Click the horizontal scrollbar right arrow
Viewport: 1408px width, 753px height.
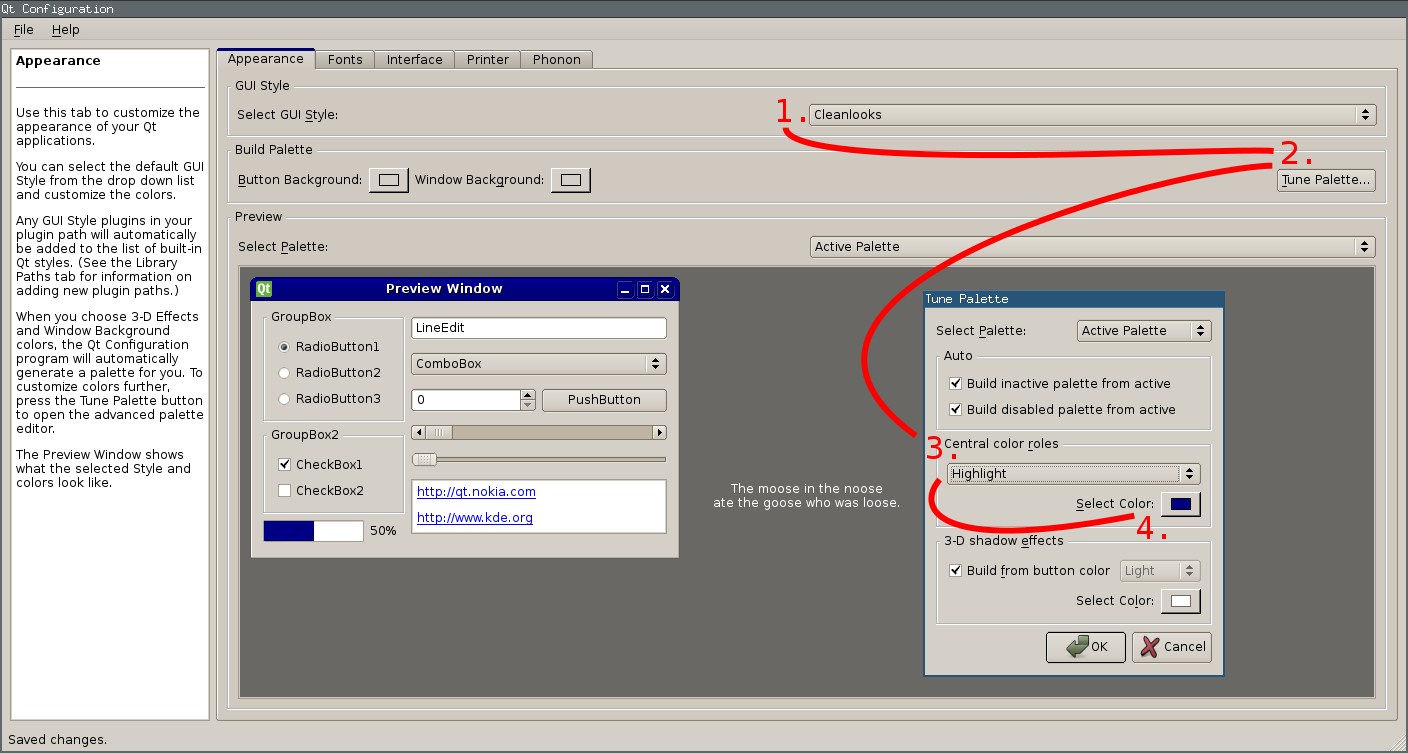click(659, 432)
